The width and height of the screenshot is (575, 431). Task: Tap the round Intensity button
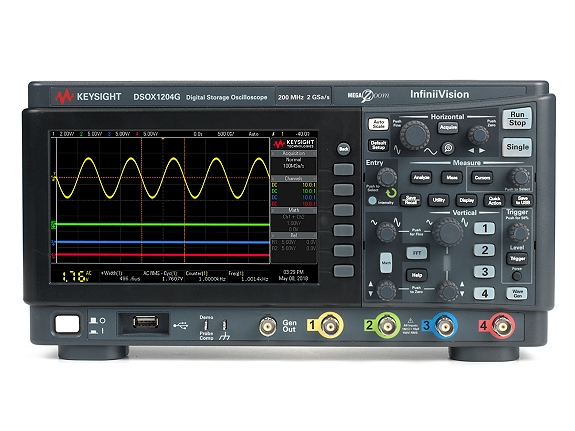373,201
